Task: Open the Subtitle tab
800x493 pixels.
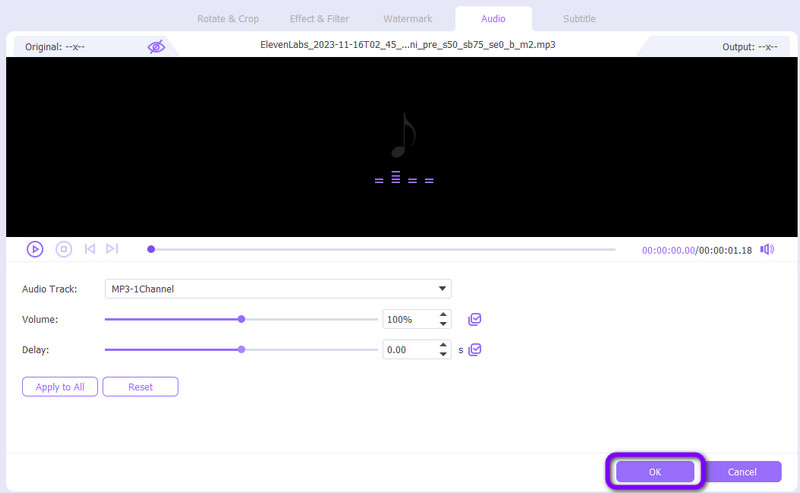Action: [579, 19]
